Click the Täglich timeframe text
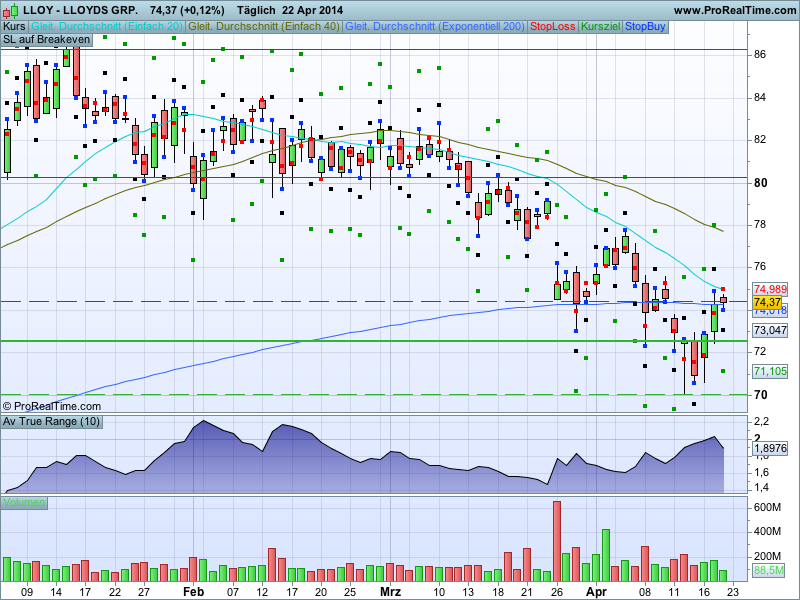 tap(256, 10)
